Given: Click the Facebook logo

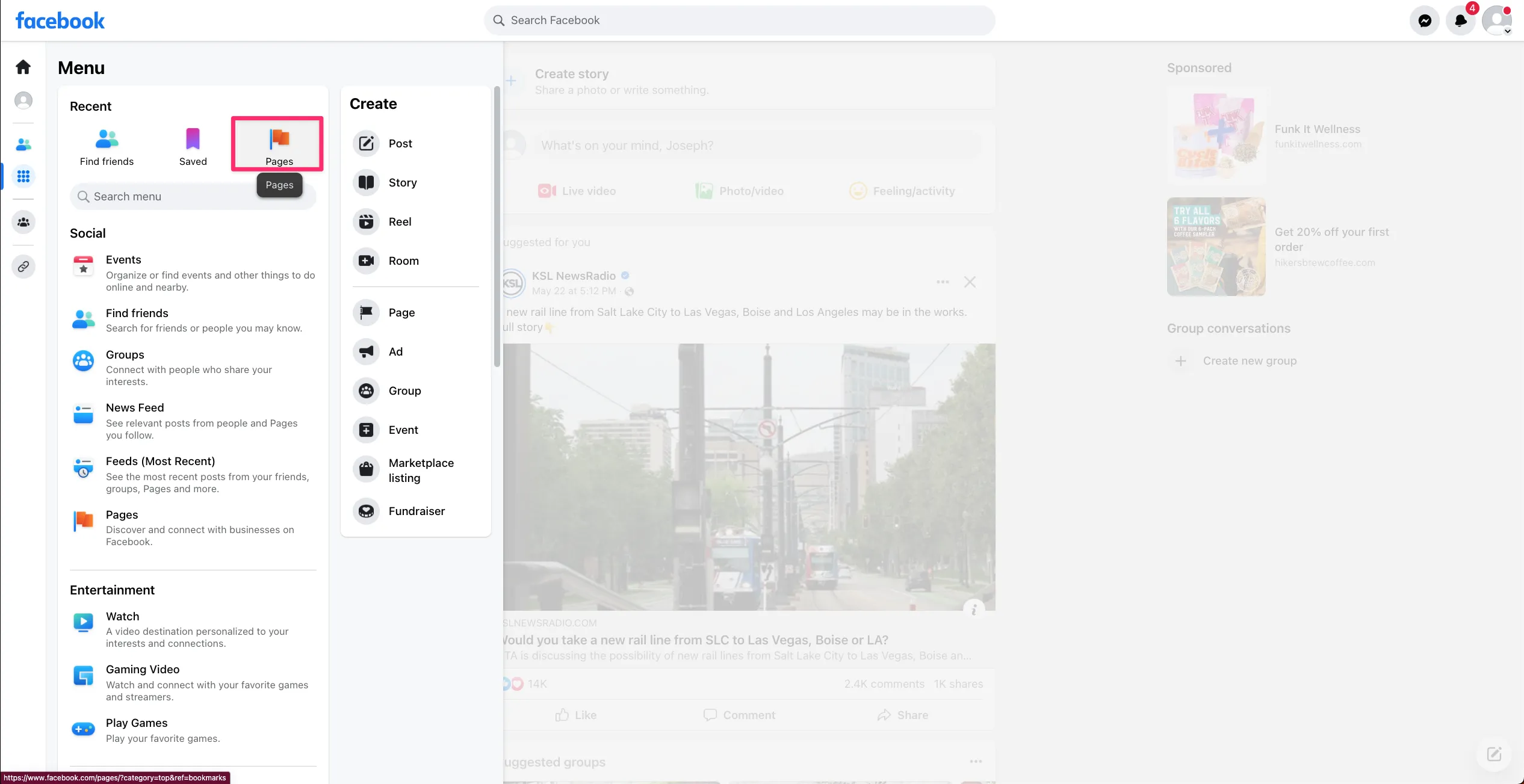Looking at the screenshot, I should point(60,21).
